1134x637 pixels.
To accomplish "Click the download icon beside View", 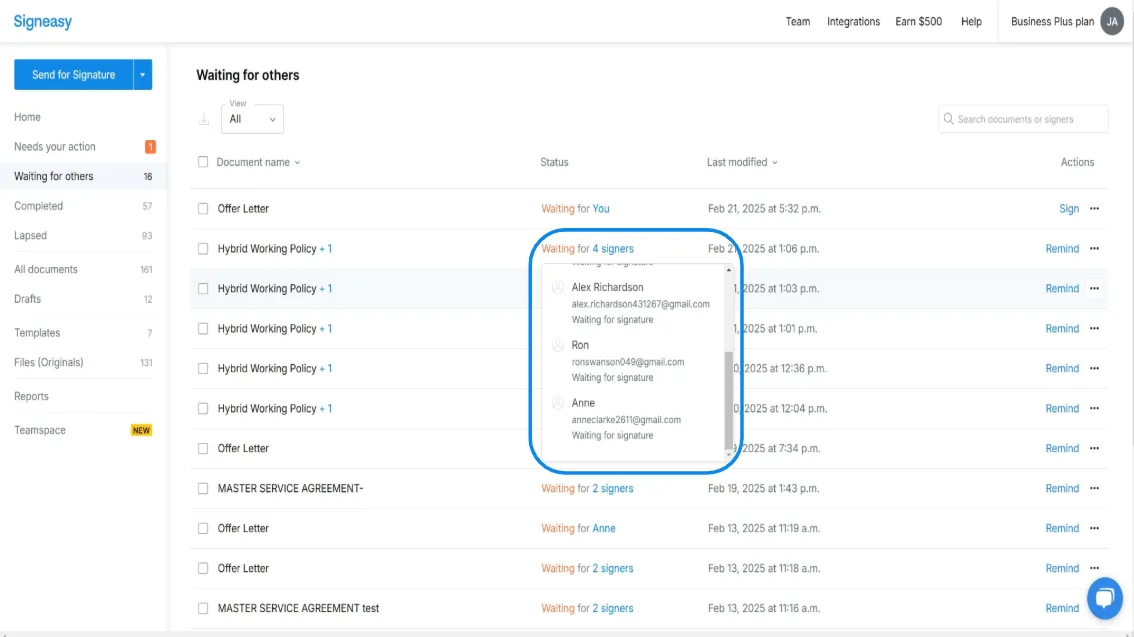I will pyautogui.click(x=204, y=119).
